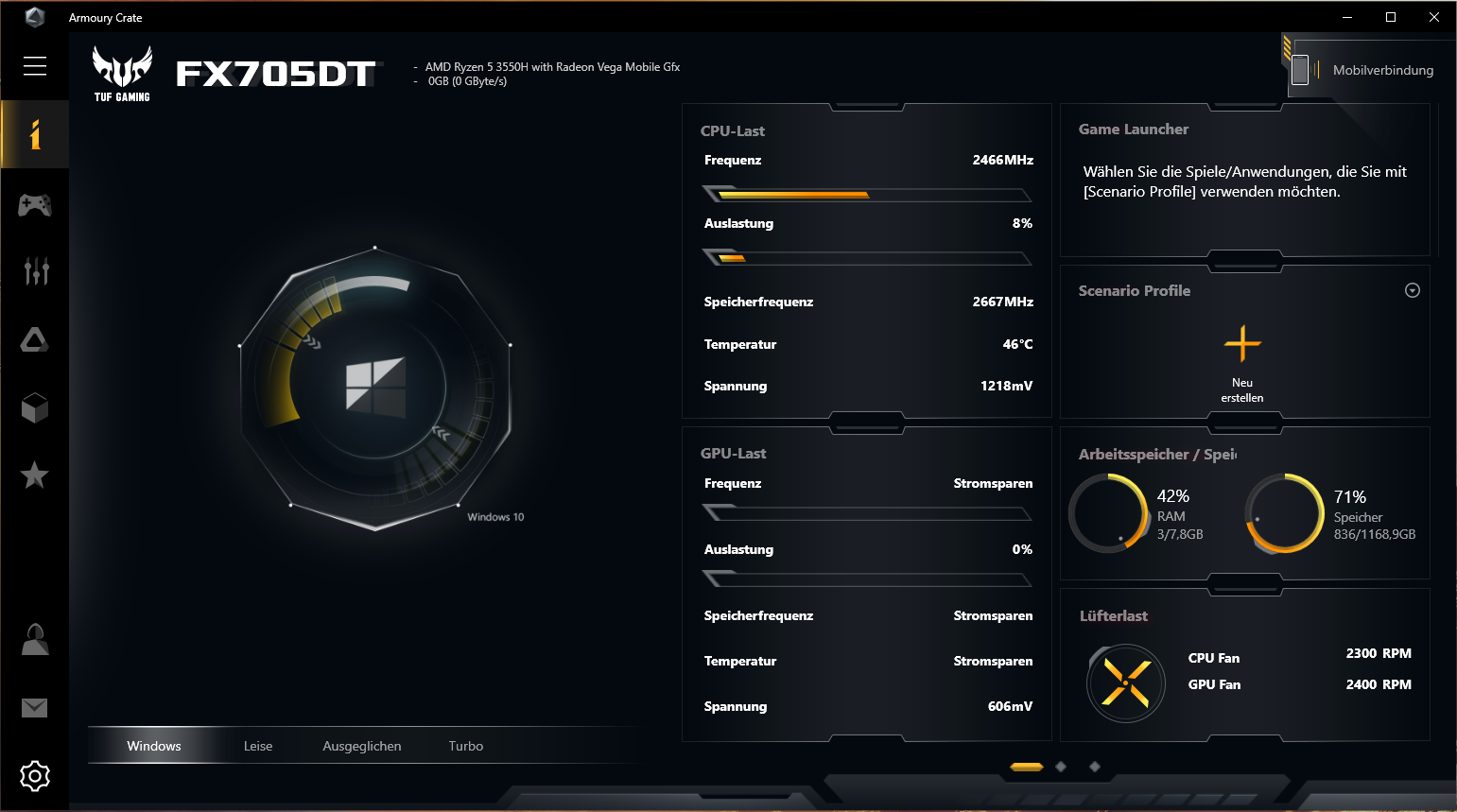Viewport: 1457px width, 812px height.
Task: Click the Game Launcher heading
Action: pyautogui.click(x=1134, y=130)
